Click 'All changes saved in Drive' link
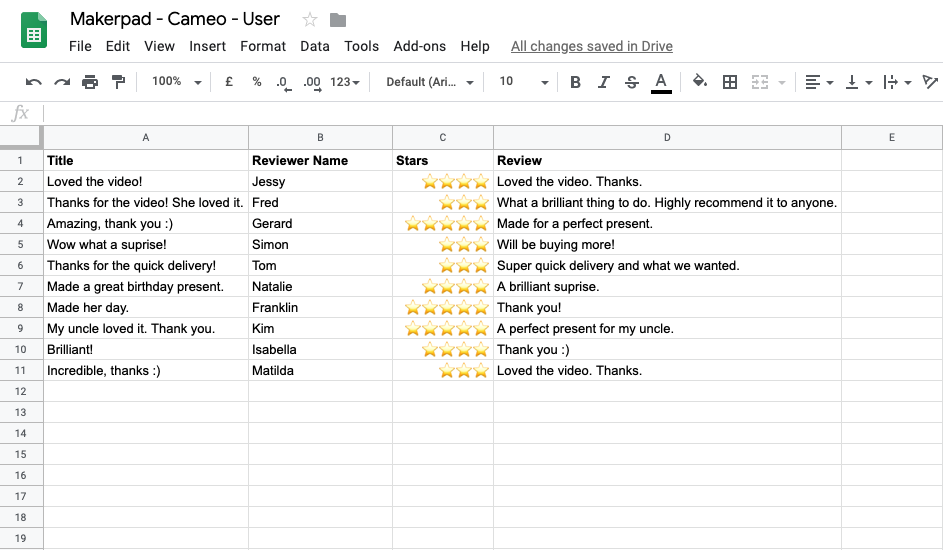The width and height of the screenshot is (943, 550). pyautogui.click(x=592, y=46)
